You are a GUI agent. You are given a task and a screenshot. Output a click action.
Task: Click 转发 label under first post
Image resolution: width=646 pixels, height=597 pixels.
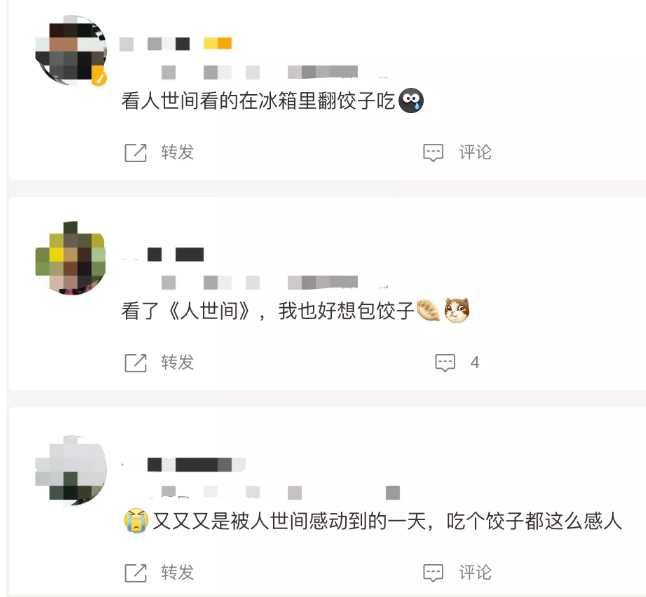(177, 152)
